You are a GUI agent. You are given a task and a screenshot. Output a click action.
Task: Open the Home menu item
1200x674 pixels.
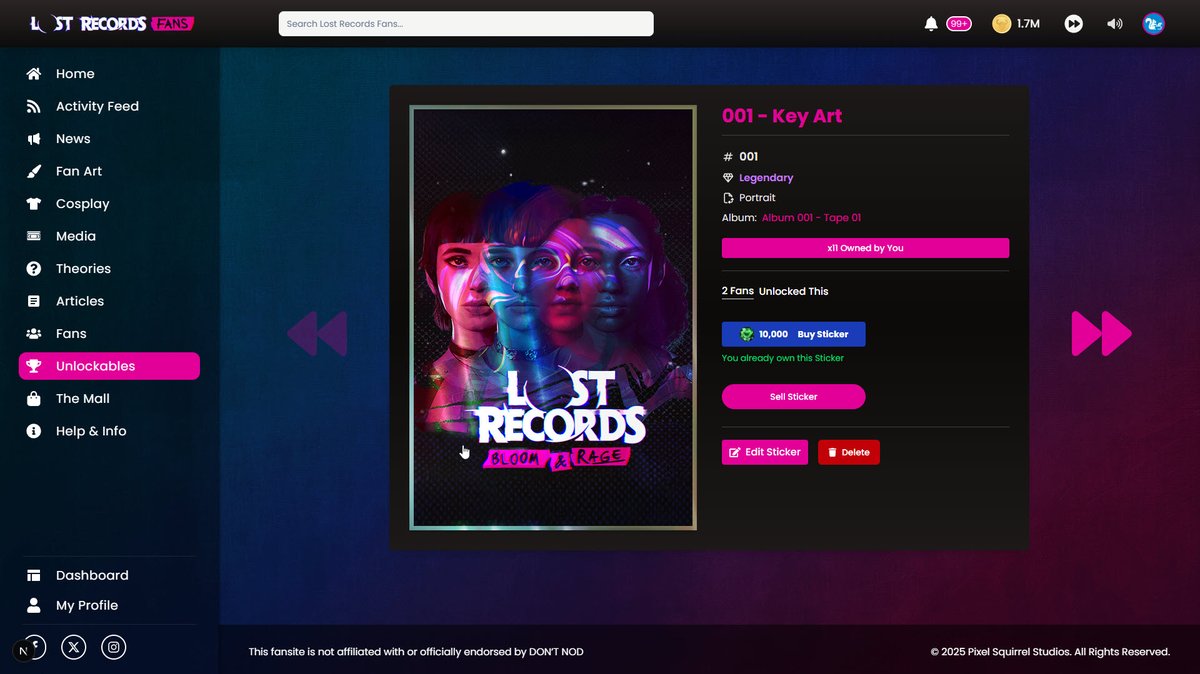[109, 74]
